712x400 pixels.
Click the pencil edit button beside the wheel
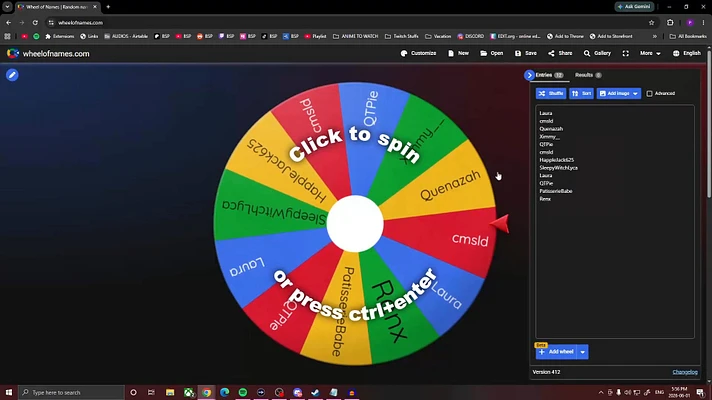pyautogui.click(x=12, y=75)
